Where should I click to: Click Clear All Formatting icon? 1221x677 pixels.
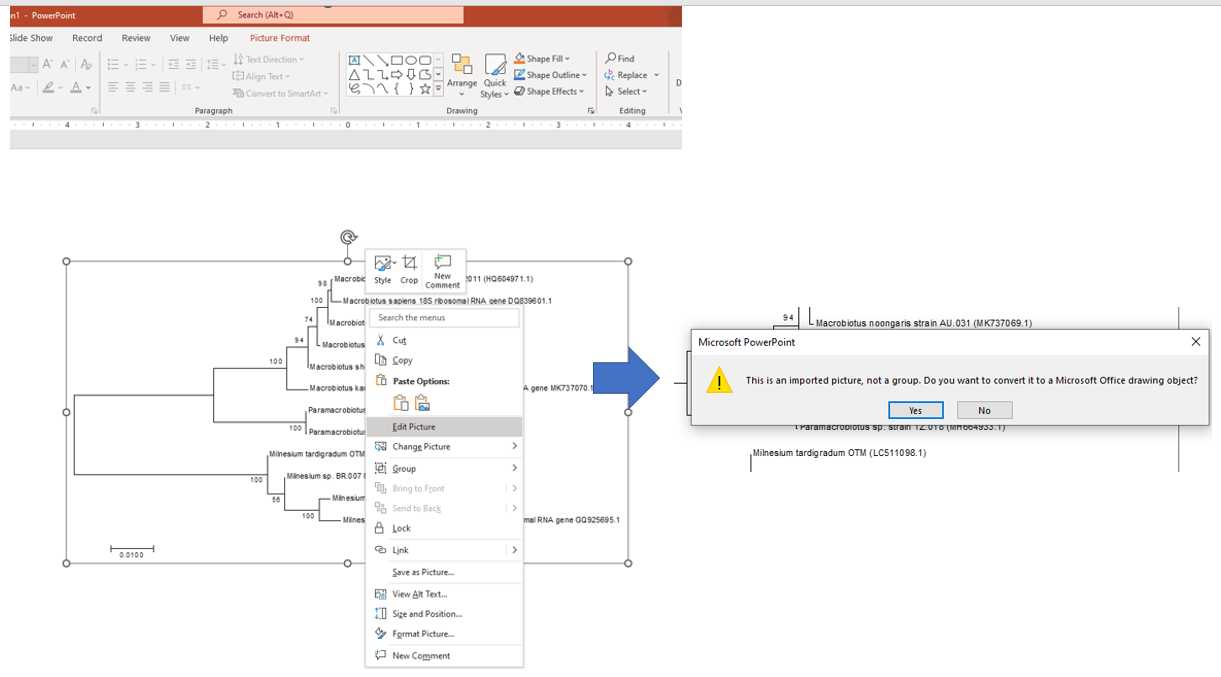pos(86,64)
